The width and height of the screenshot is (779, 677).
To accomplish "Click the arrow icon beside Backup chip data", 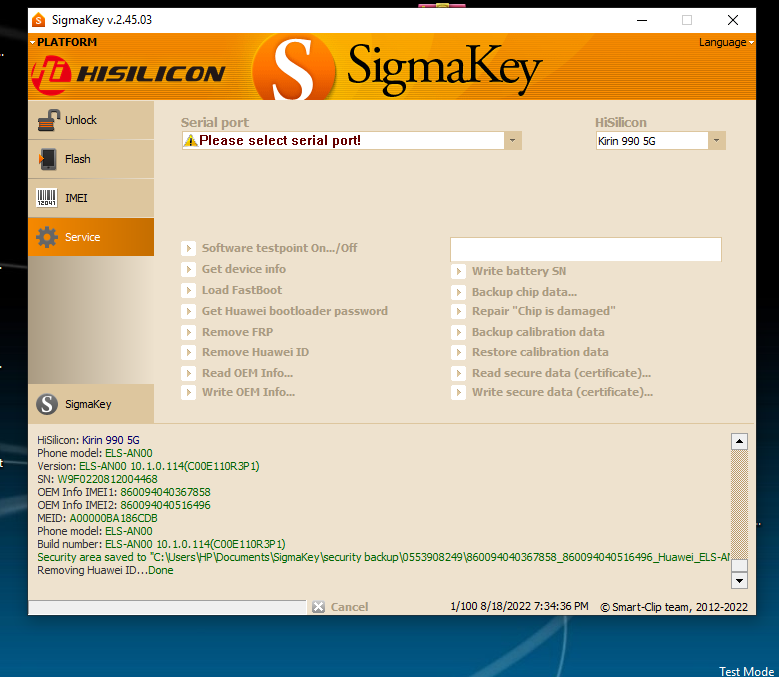I will (459, 292).
